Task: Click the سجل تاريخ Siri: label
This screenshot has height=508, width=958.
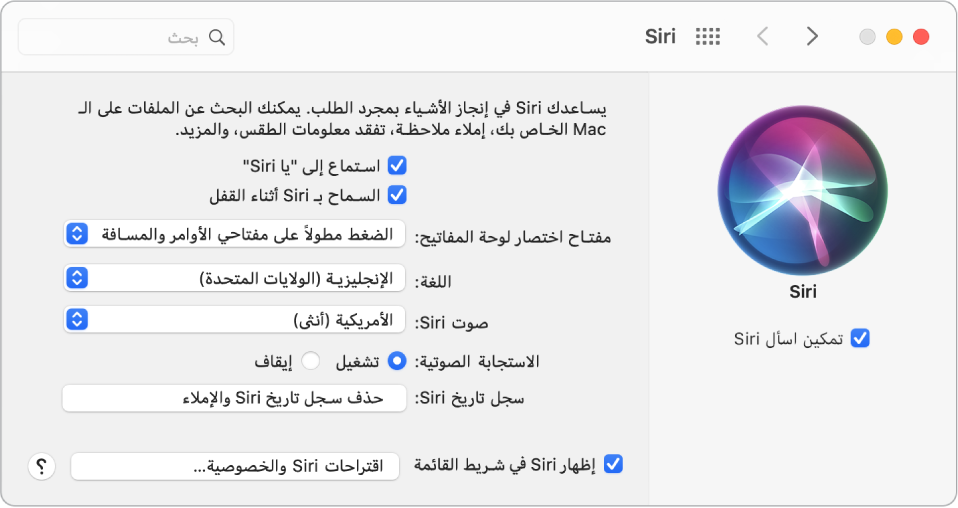Action: tap(470, 399)
